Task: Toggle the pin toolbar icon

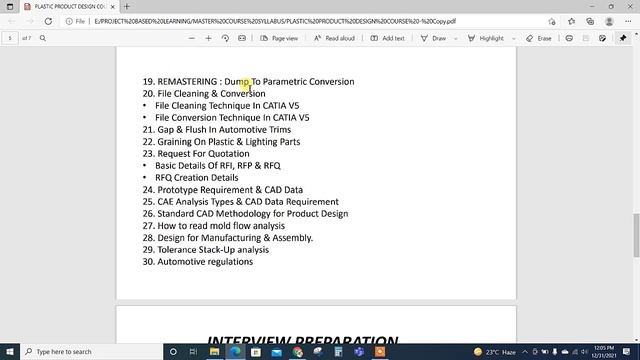Action: (623, 38)
